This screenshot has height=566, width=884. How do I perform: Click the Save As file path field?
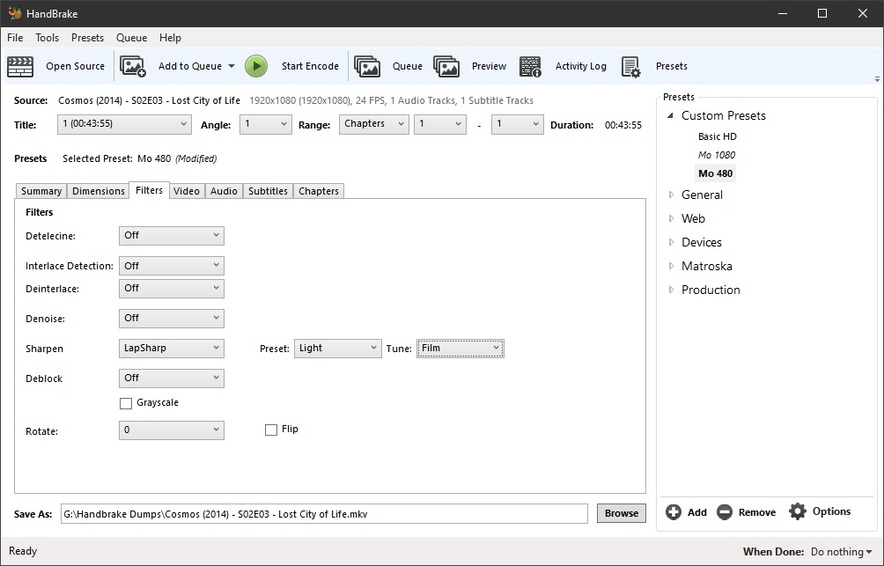[324, 514]
